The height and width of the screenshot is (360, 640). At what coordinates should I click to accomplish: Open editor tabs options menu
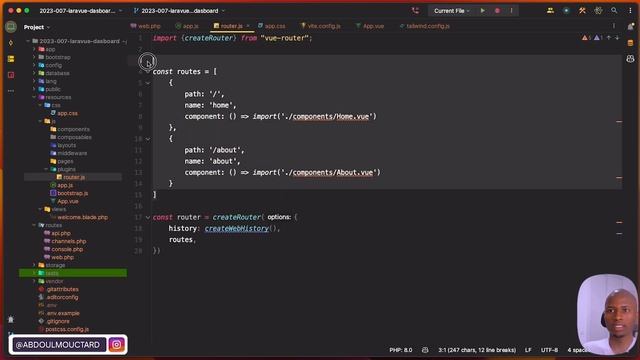click(x=613, y=26)
